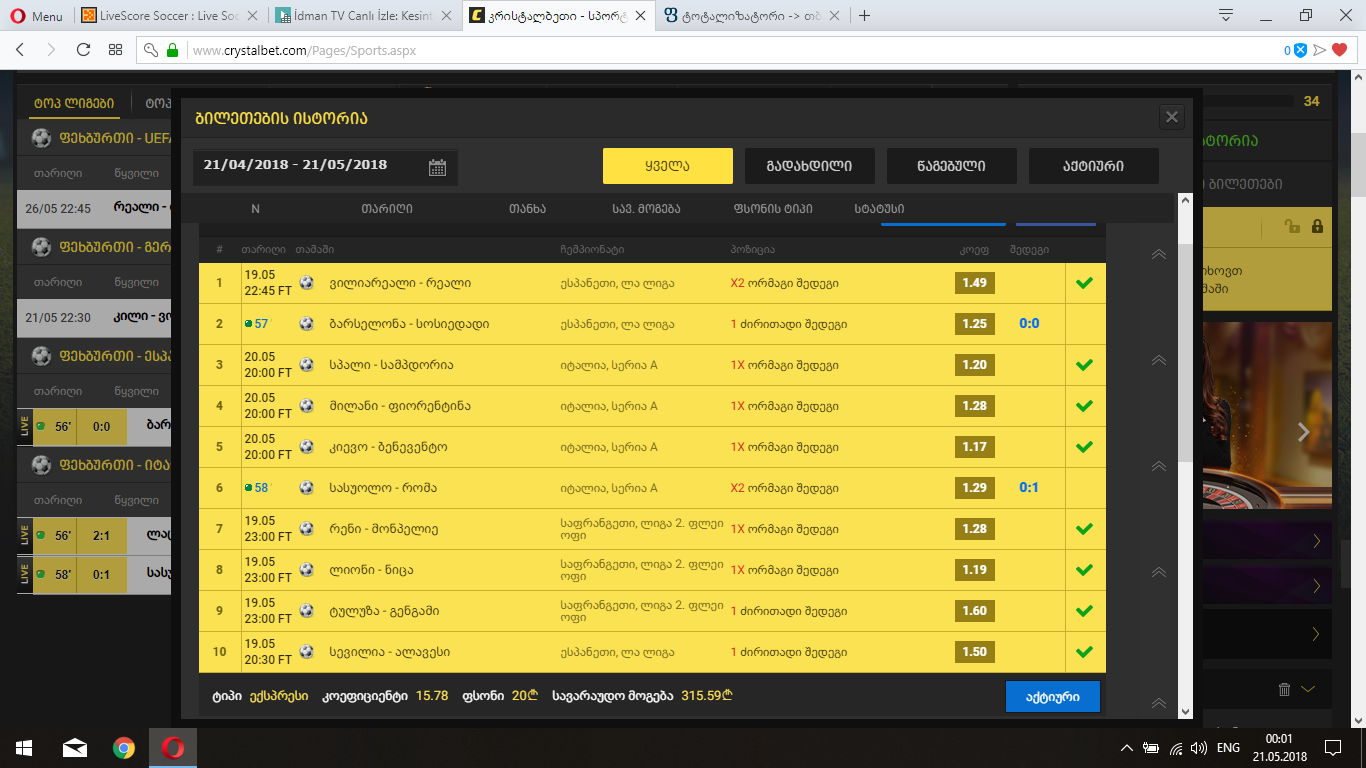Viewport: 1366px width, 768px height.
Task: Expand the chevron beside the trash icon
Action: pos(1307,689)
